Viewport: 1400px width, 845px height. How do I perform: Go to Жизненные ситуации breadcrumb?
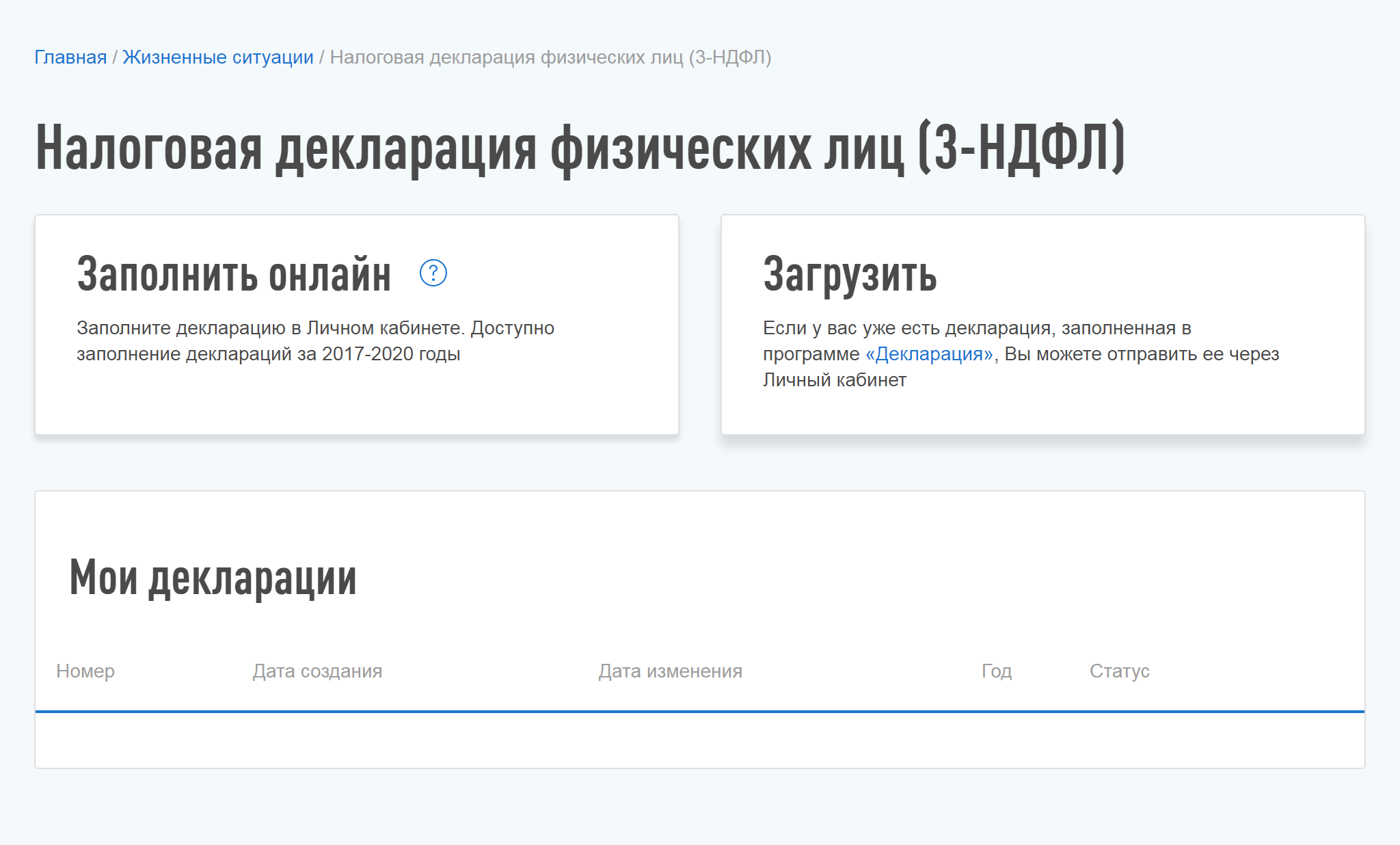(x=218, y=57)
